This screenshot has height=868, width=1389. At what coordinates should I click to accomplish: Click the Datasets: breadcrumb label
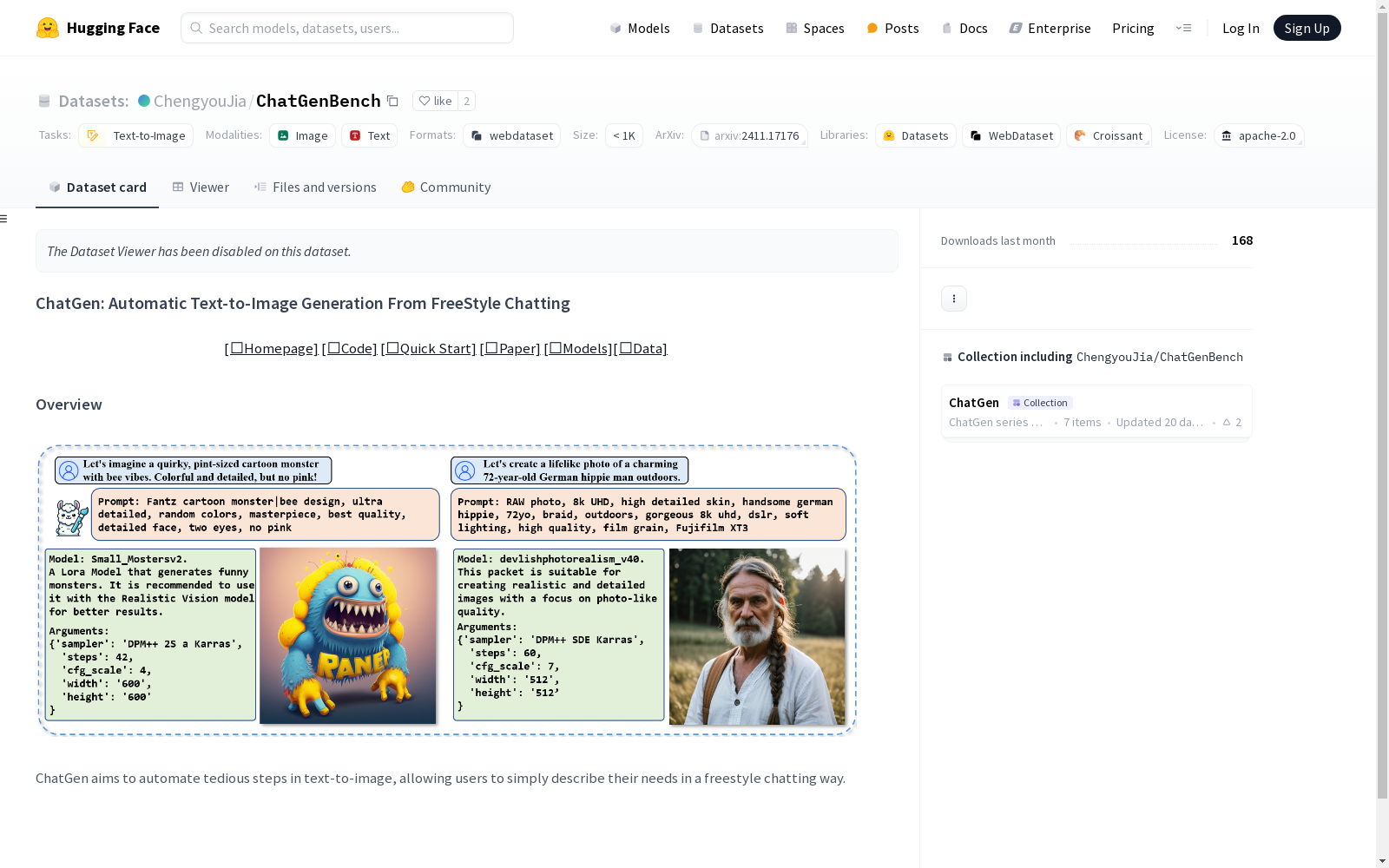pos(94,101)
